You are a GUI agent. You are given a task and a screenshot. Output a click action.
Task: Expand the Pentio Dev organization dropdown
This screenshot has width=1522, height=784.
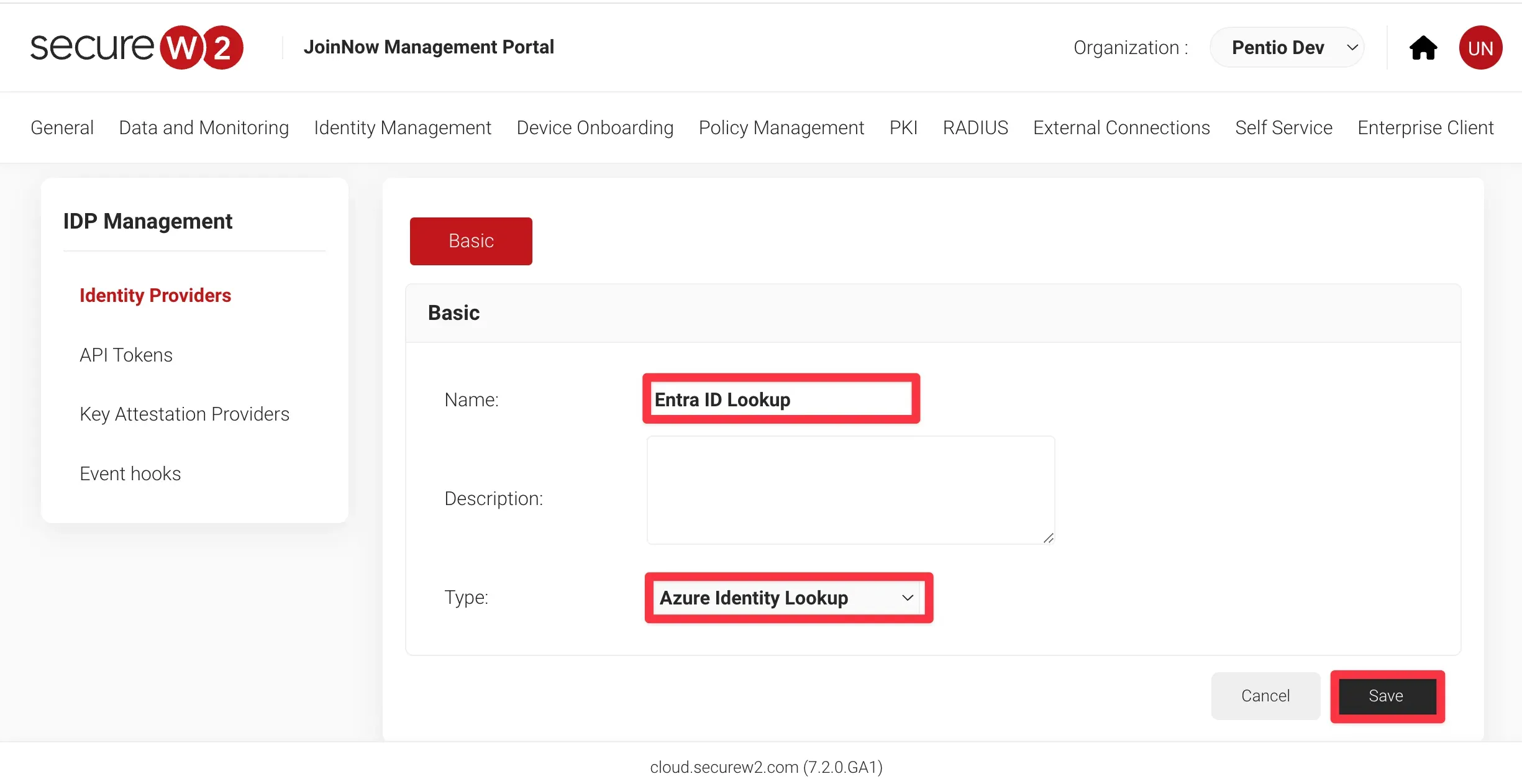coord(1287,48)
